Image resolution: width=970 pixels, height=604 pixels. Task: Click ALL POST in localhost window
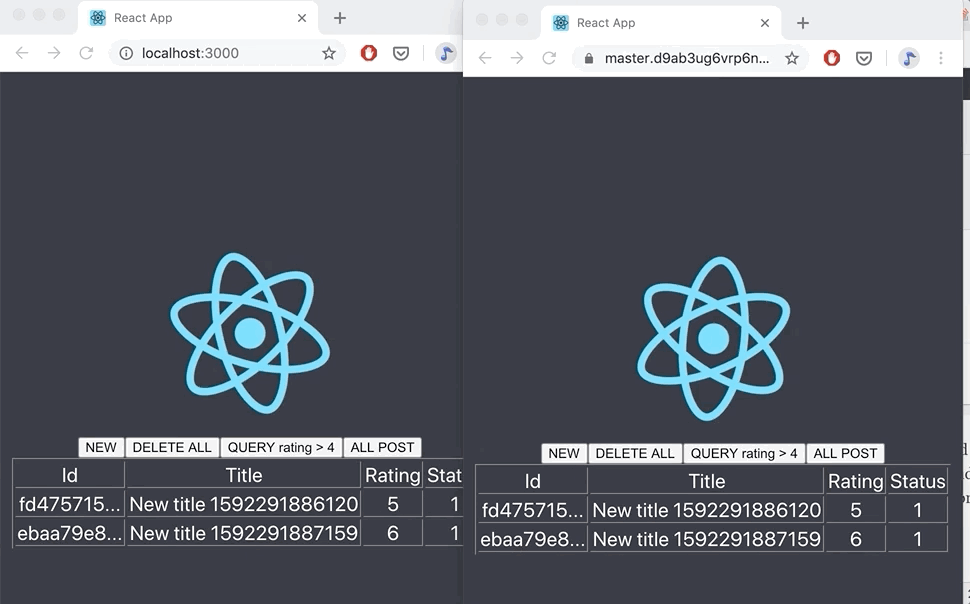[382, 447]
